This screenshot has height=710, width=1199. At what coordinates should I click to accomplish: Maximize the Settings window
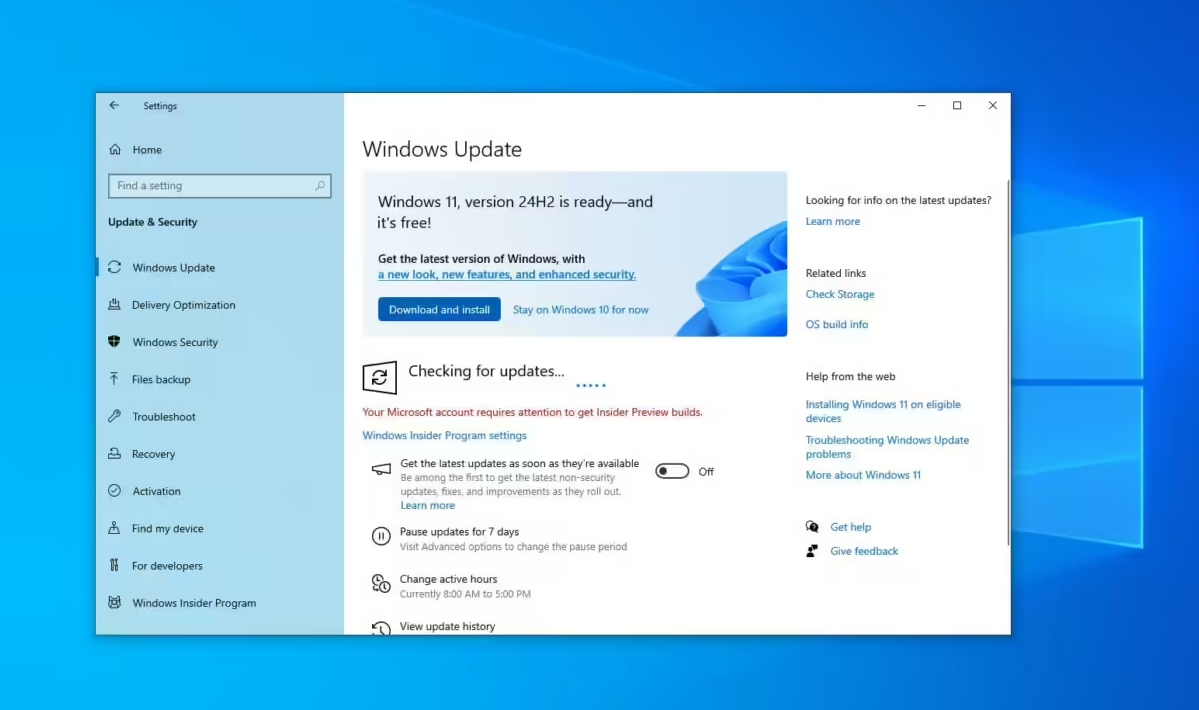click(957, 105)
